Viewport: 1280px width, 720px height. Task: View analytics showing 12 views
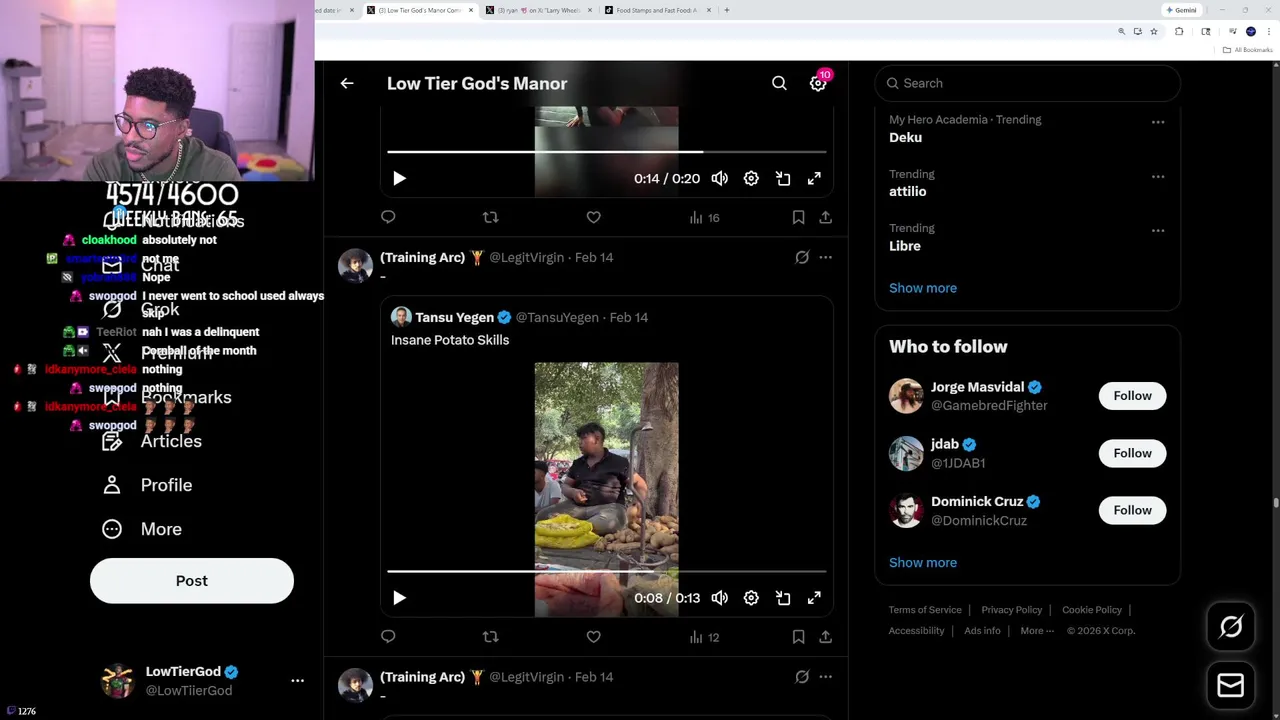pyautogui.click(x=704, y=637)
